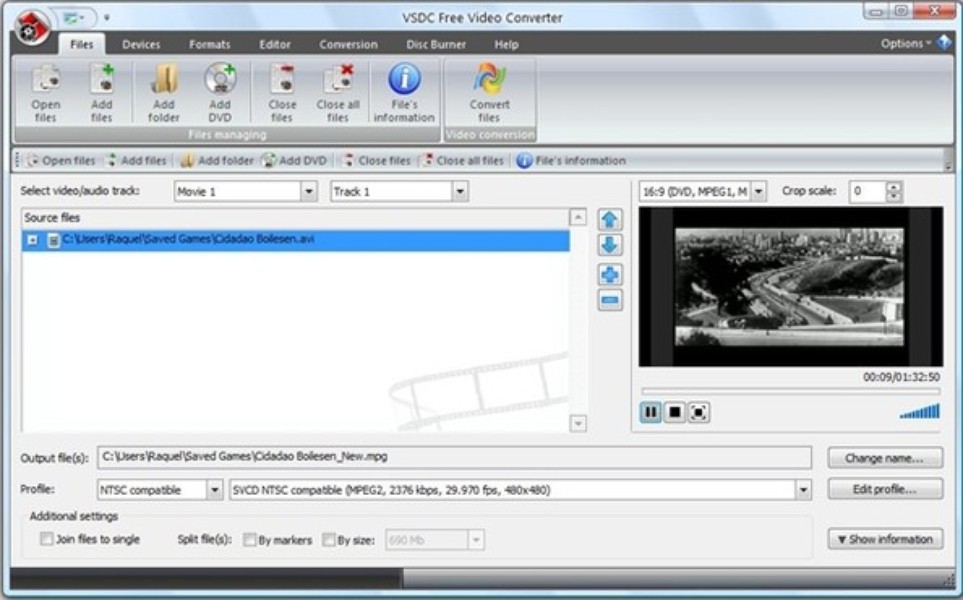The width and height of the screenshot is (963, 600).
Task: Click the blue minus remove icon
Action: 610,300
